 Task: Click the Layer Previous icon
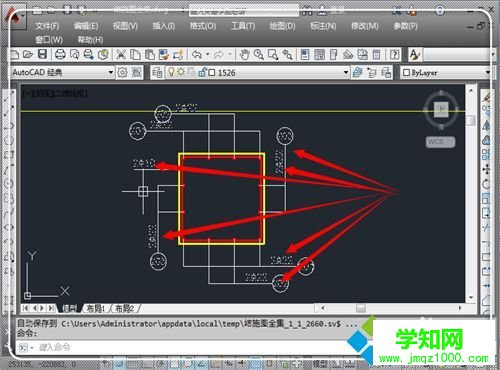(x=372, y=72)
